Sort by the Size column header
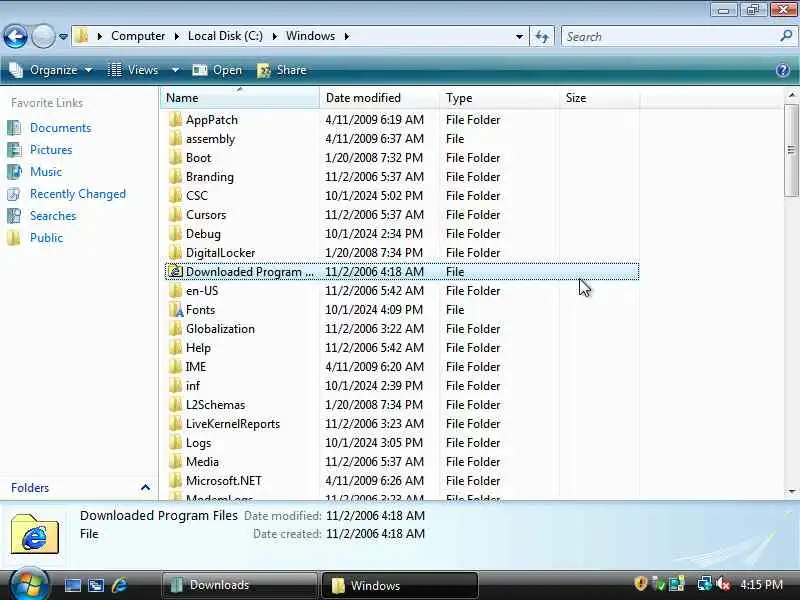 [599, 97]
